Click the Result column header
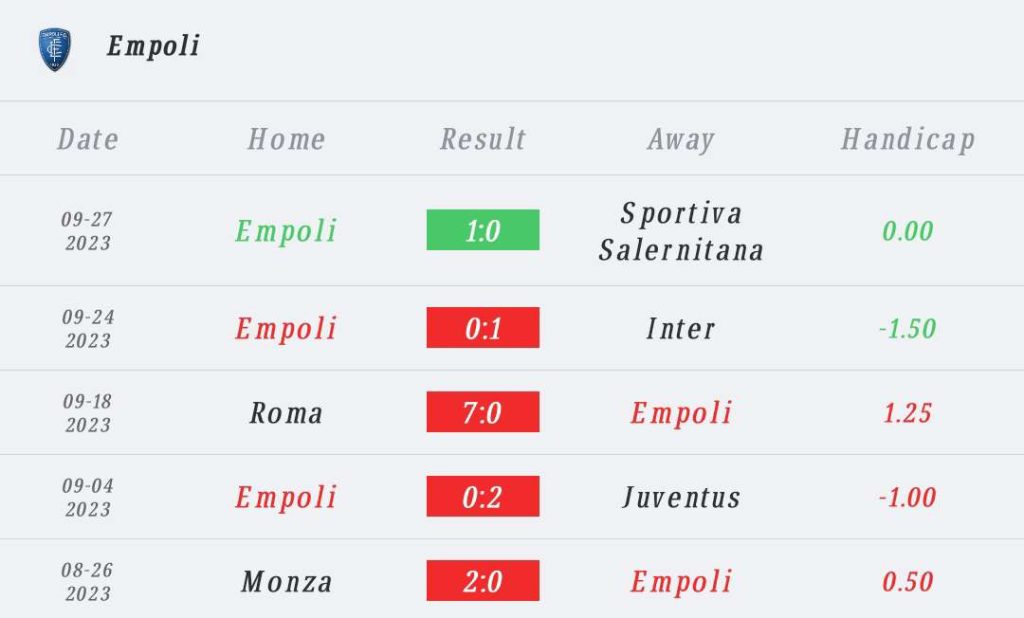Image resolution: width=1024 pixels, height=618 pixels. pyautogui.click(x=483, y=139)
